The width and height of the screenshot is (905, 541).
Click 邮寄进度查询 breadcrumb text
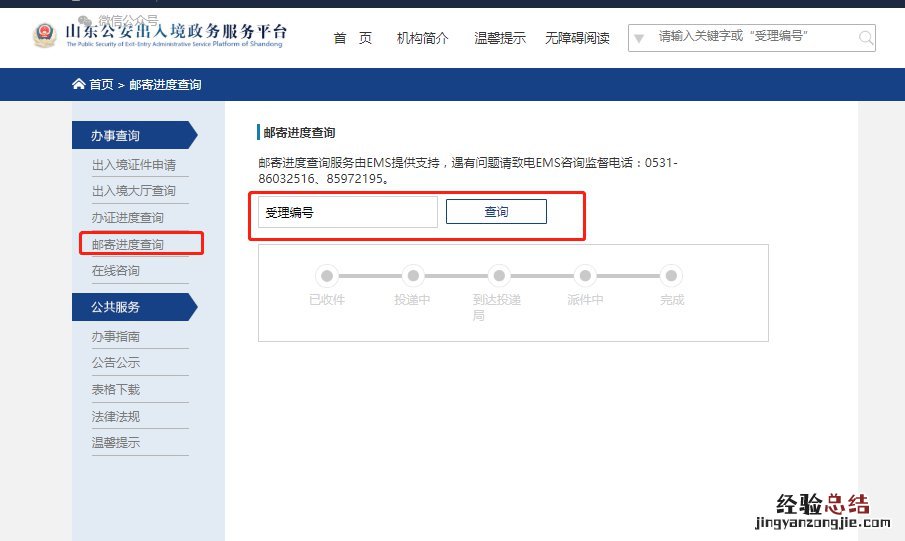(x=165, y=85)
